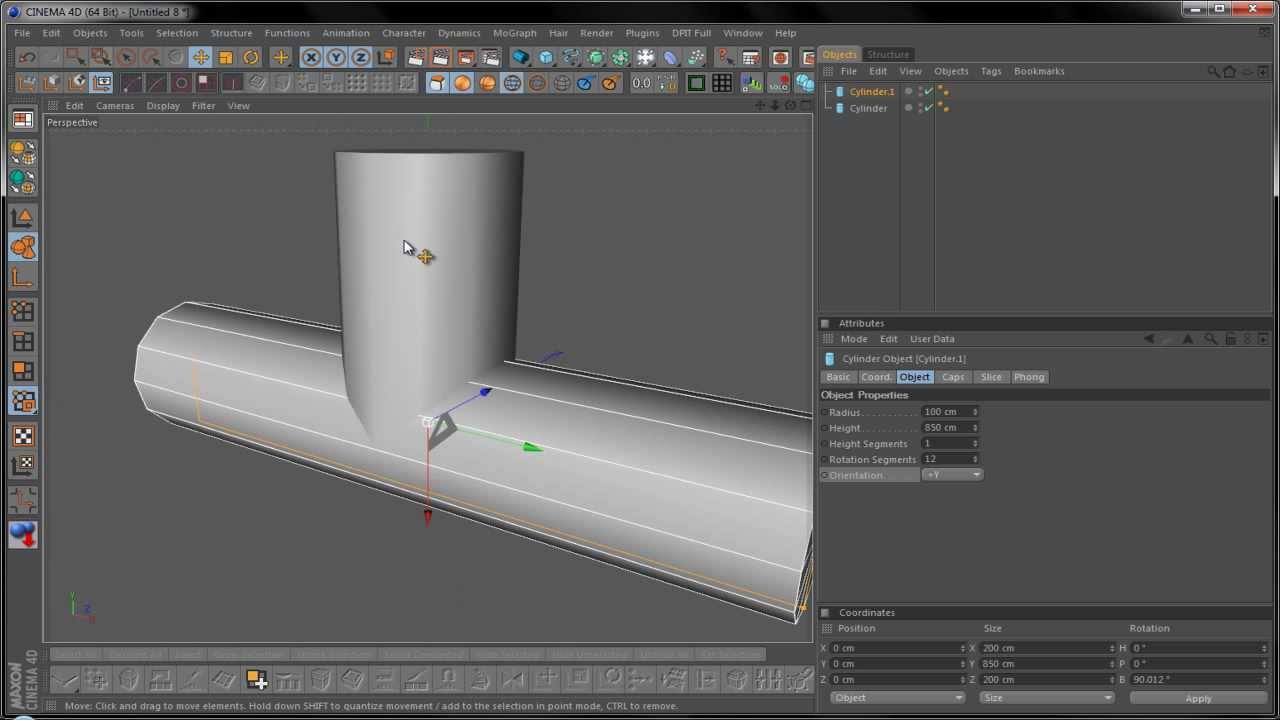The image size is (1280, 720).
Task: Enable Use Object Axis tool
Action: [x=23, y=278]
